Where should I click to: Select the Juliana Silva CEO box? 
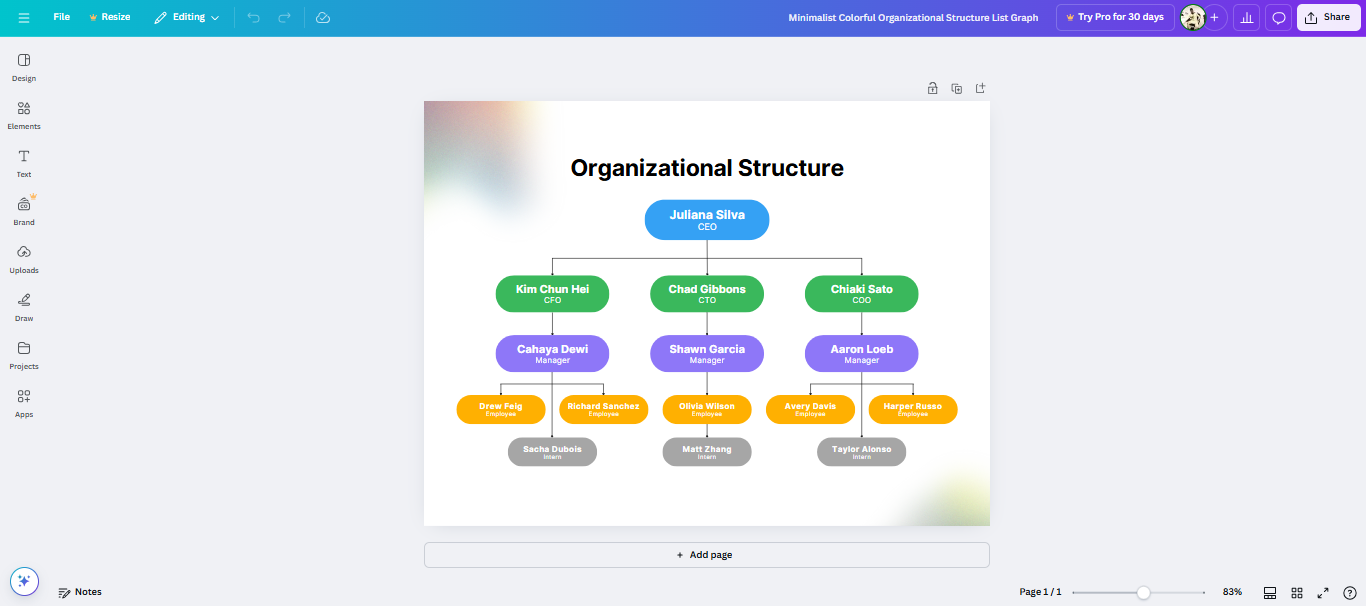pyautogui.click(x=707, y=220)
